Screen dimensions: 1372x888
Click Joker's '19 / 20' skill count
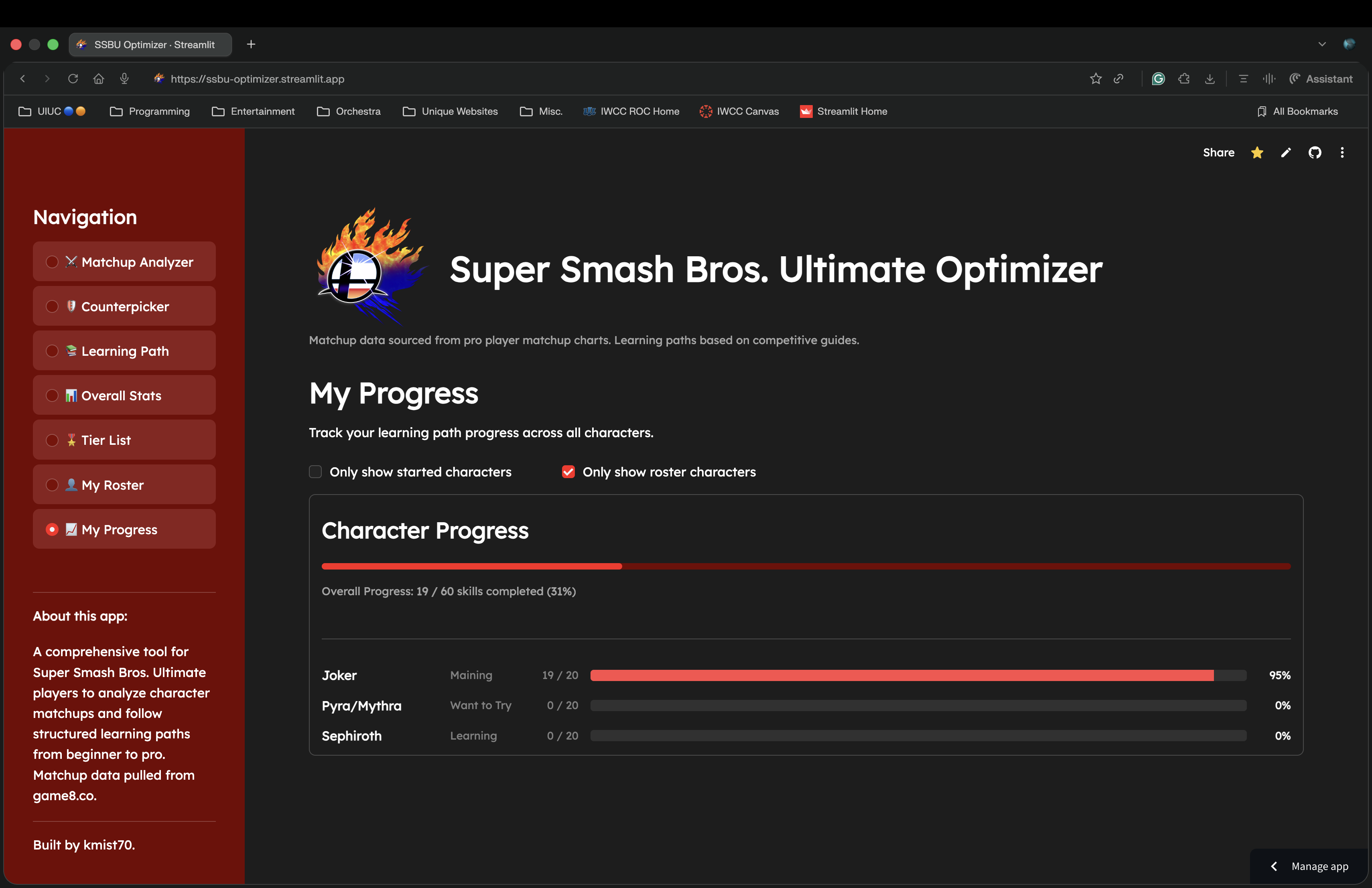tap(560, 675)
